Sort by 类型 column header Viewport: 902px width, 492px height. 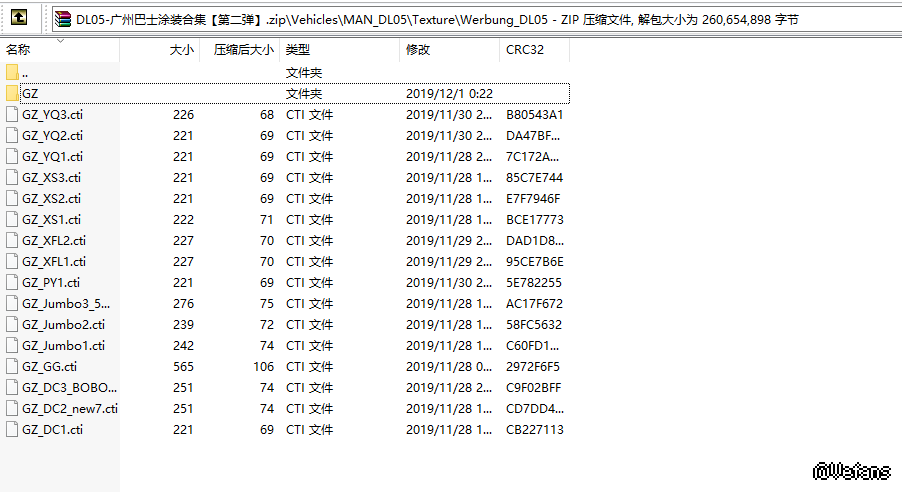click(339, 49)
